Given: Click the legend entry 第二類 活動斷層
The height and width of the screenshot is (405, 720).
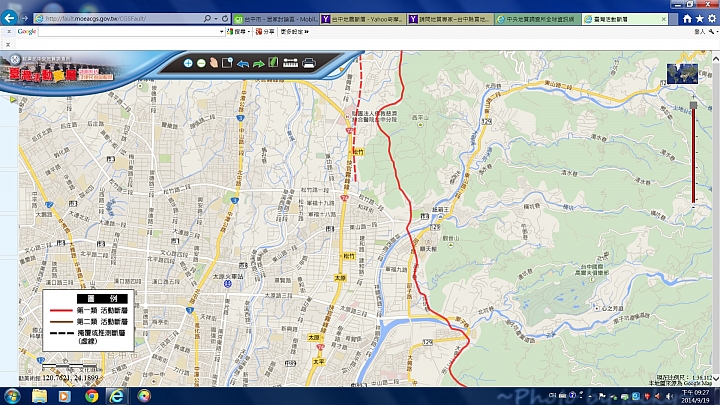Looking at the screenshot, I should (x=89, y=321).
